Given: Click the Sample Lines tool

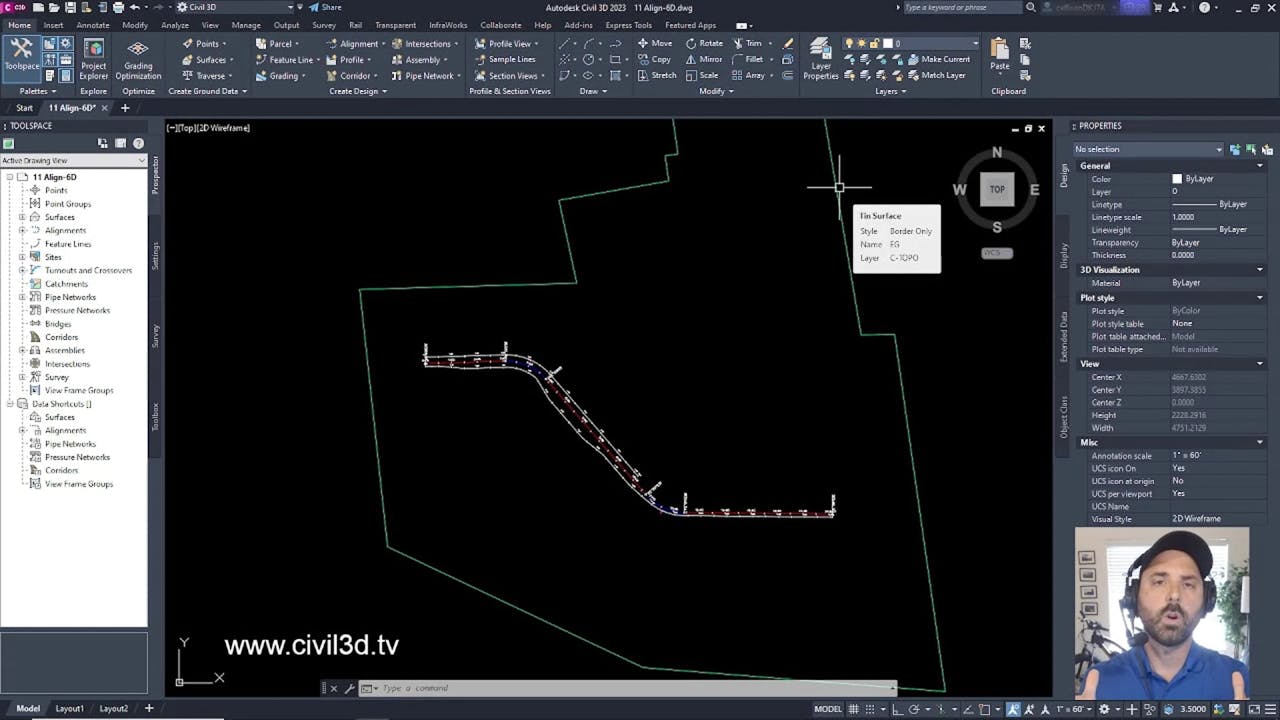Looking at the screenshot, I should click(510, 59).
